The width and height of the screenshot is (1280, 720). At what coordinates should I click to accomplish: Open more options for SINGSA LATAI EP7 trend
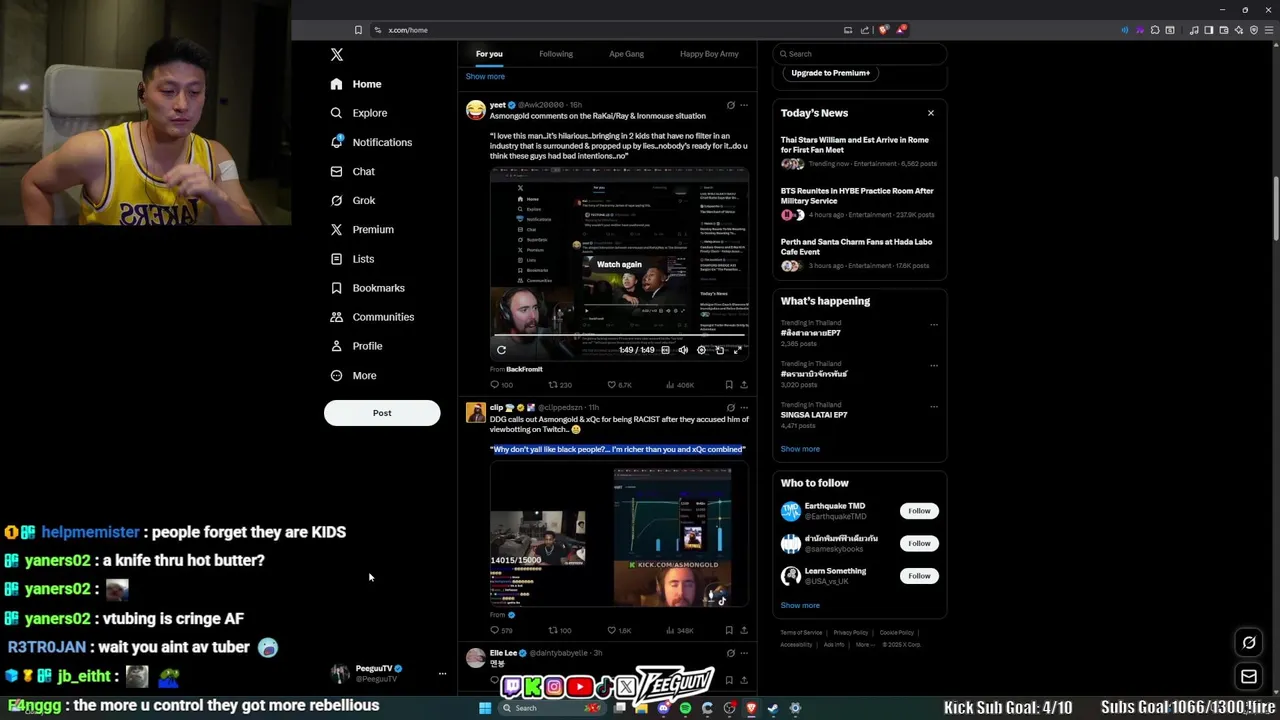point(934,406)
